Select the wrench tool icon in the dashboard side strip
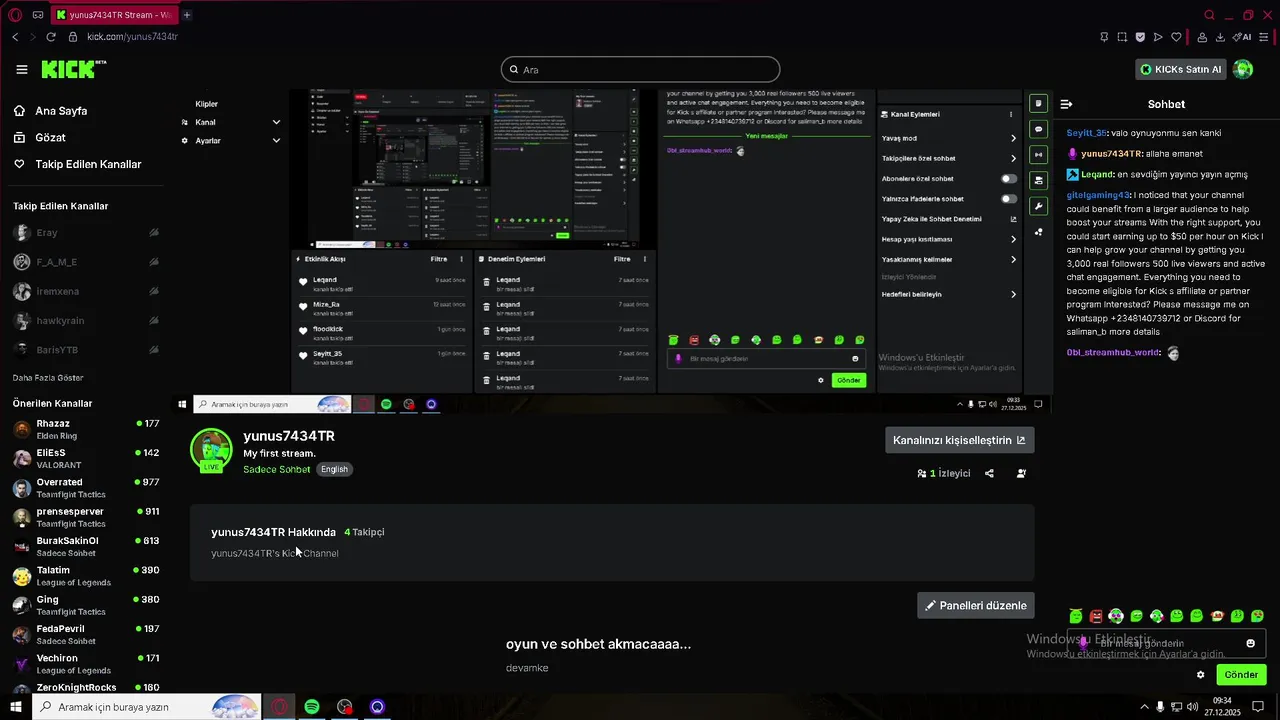1280x720 pixels. click(1039, 206)
